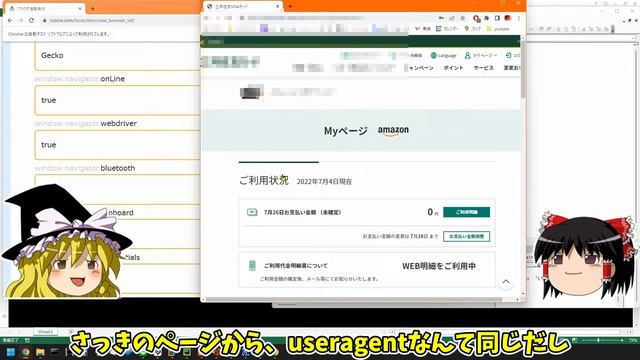Open a new tab in the left Chrome window
This screenshot has height=360, width=640.
pyautogui.click(x=93, y=8)
